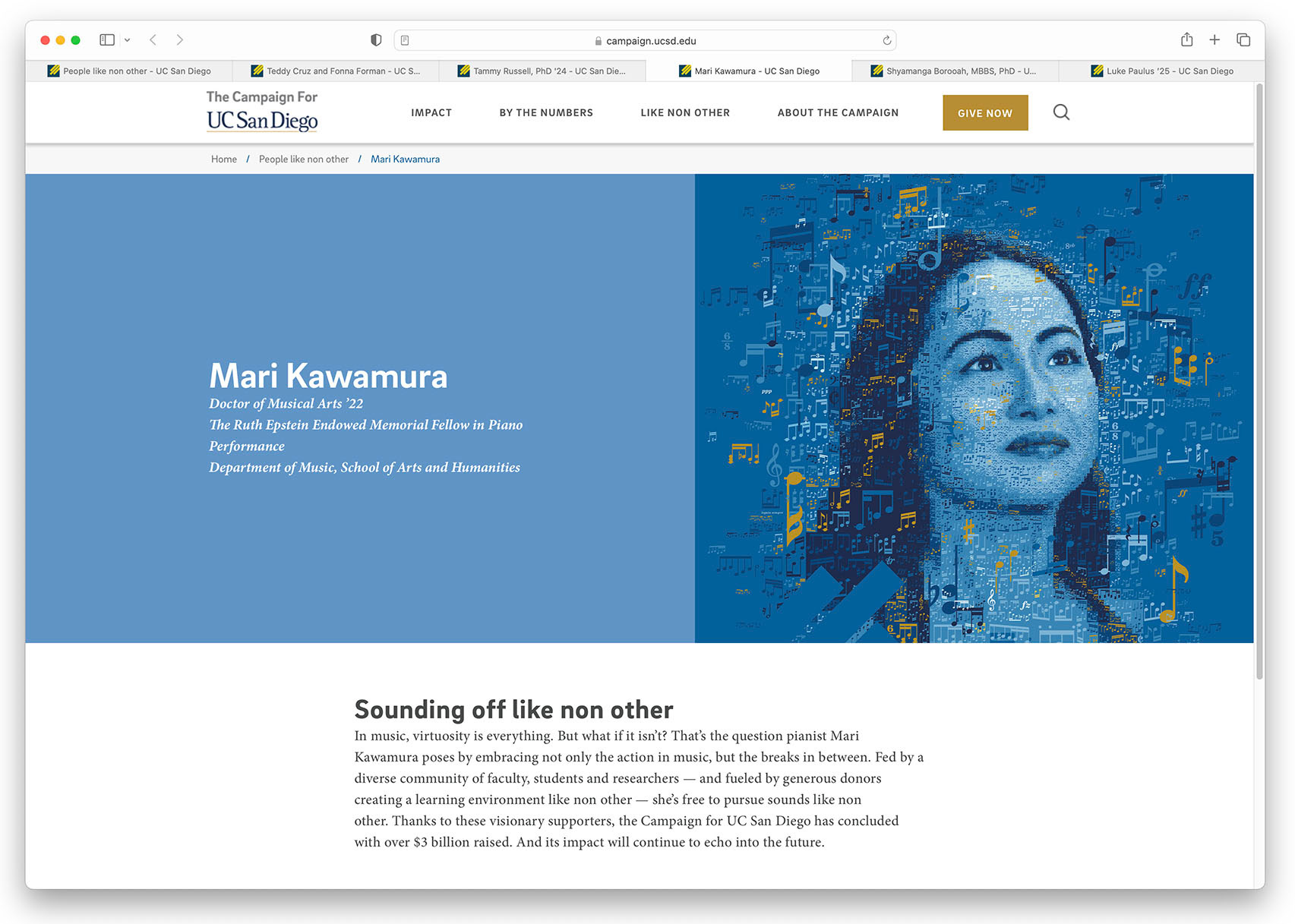Click the green fullscreen window button

pyautogui.click(x=75, y=40)
